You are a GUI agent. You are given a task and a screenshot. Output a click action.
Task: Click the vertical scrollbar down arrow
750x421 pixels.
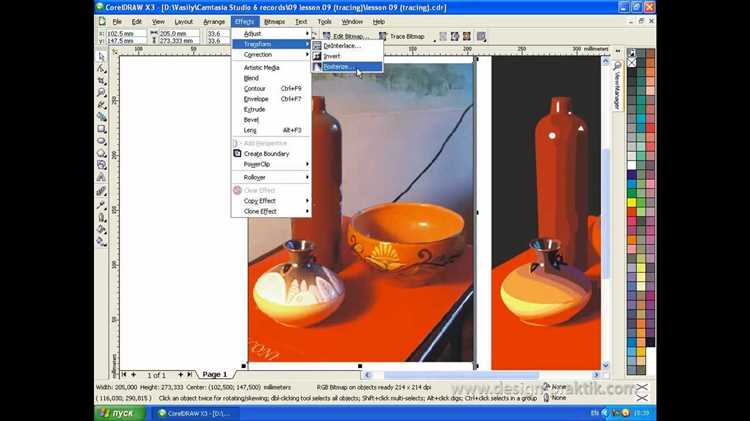605,366
